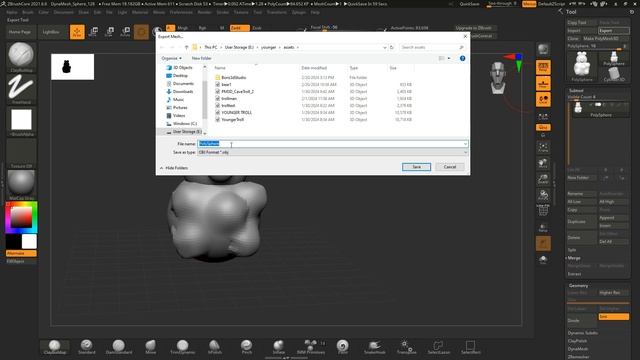
Task: Open the Born3dStudio folder
Action: [x=233, y=78]
